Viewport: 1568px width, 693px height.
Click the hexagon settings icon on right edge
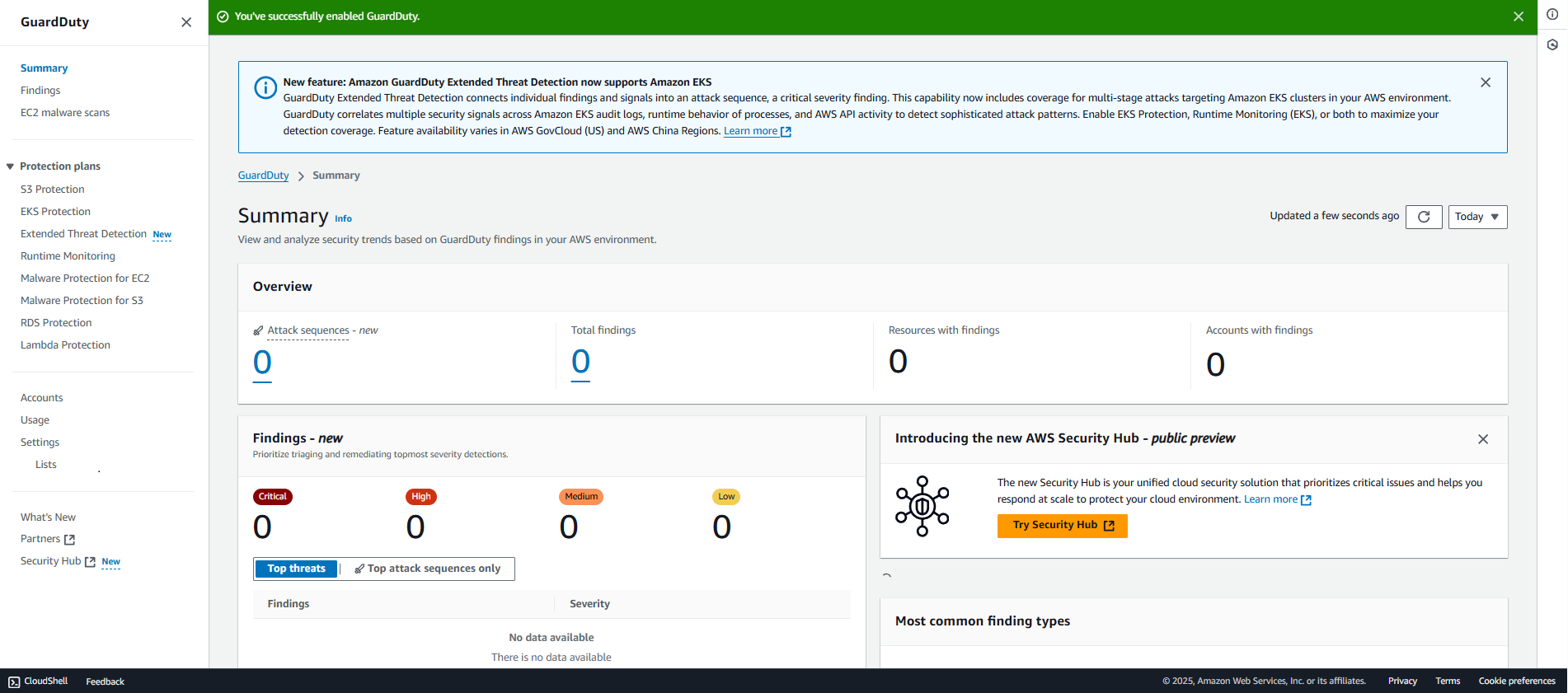click(x=1552, y=44)
